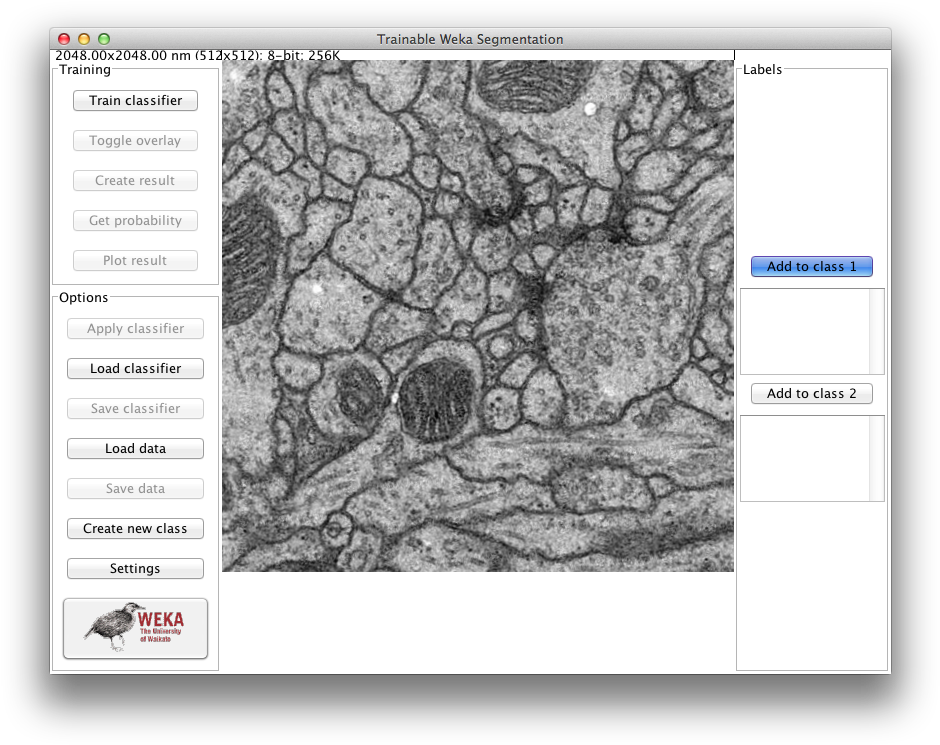The width and height of the screenshot is (940, 745).
Task: Click inside the class 2 traces list
Action: [x=804, y=458]
